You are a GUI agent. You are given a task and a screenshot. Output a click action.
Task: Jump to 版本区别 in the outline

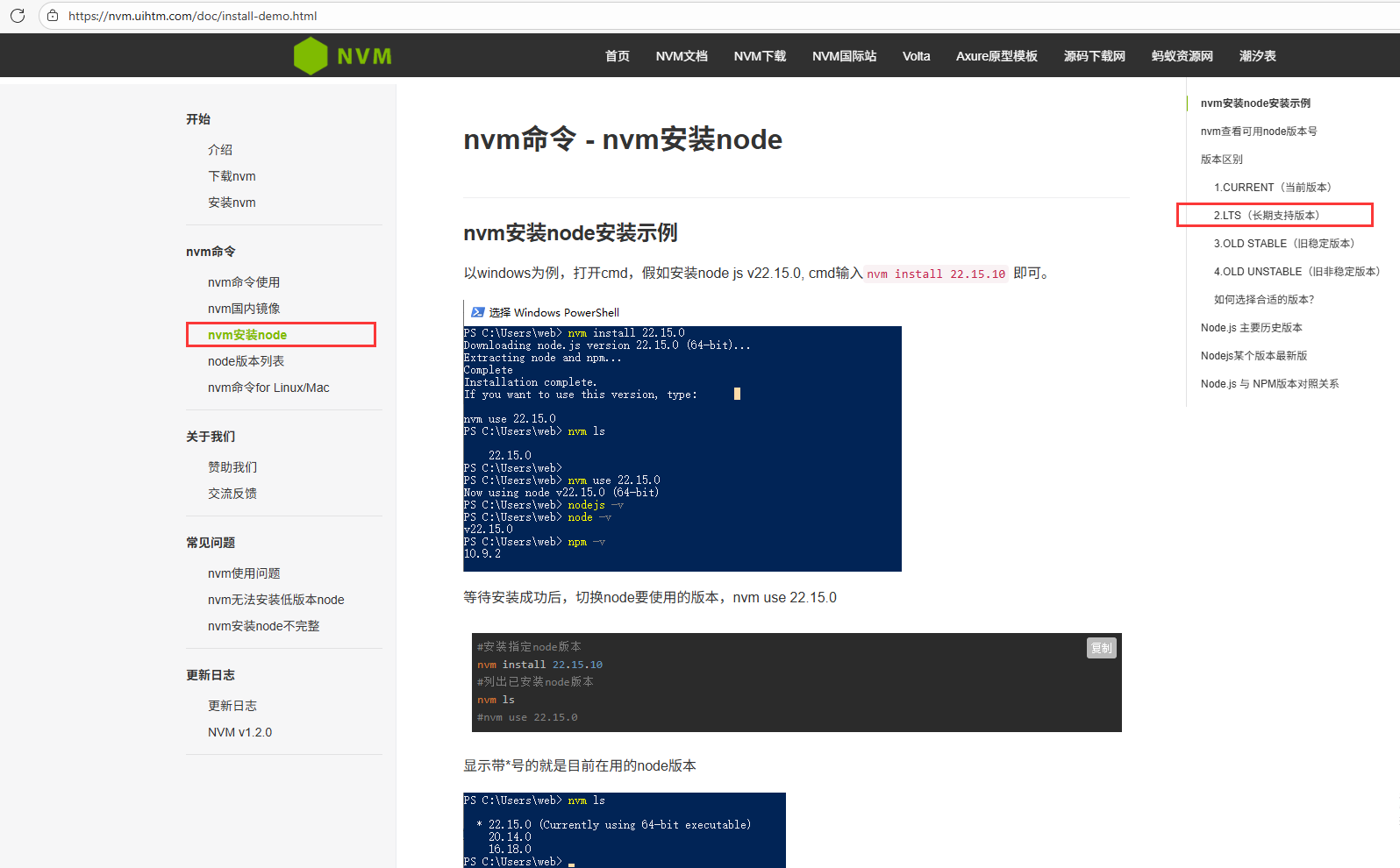(x=1222, y=160)
